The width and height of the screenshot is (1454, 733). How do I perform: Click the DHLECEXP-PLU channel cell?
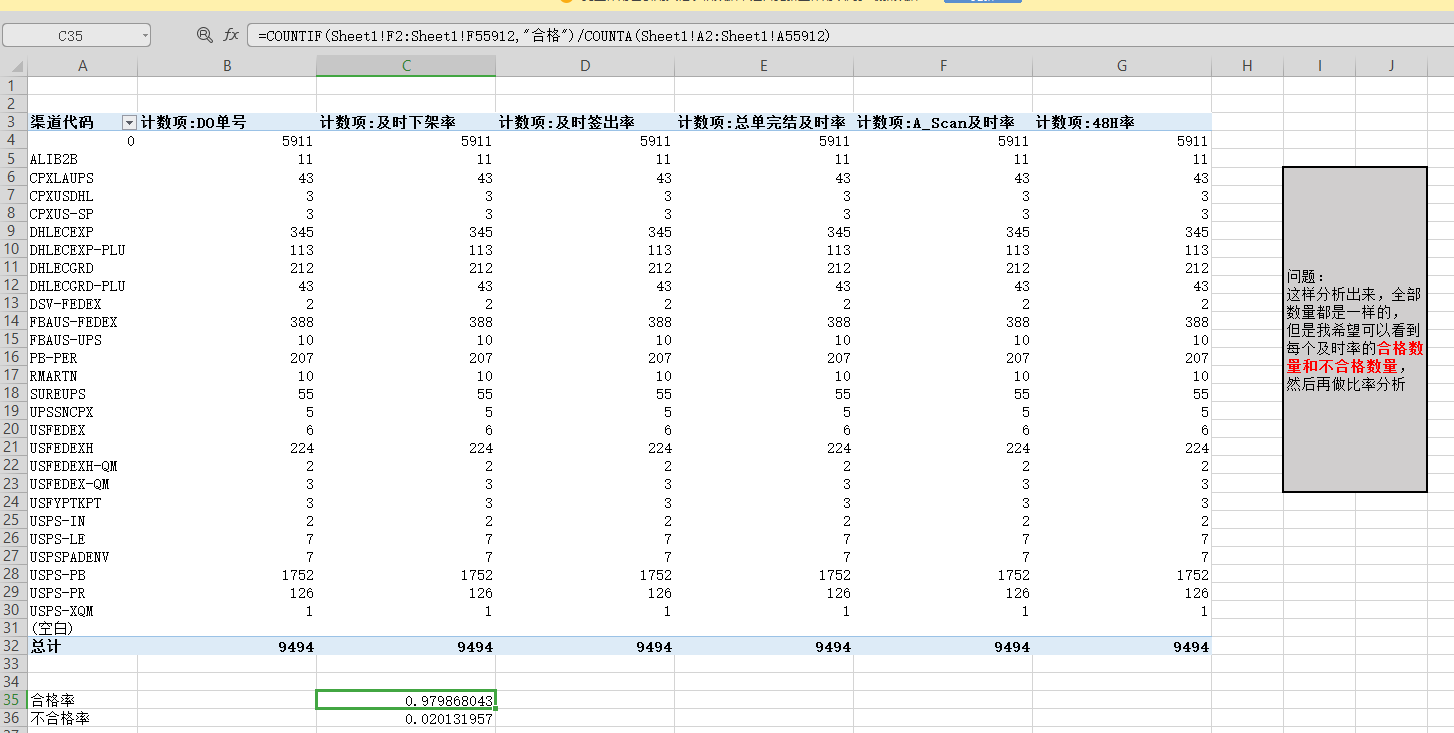[82, 250]
